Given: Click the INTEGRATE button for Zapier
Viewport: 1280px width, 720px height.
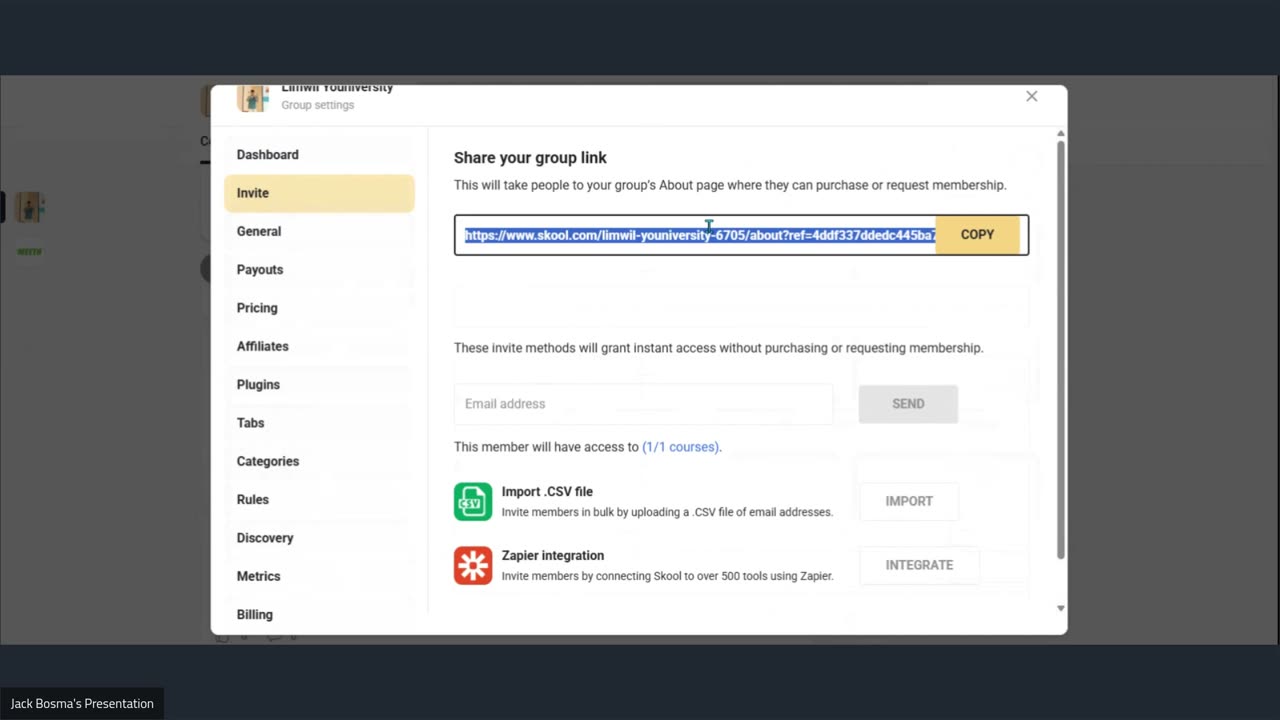Looking at the screenshot, I should point(919,565).
